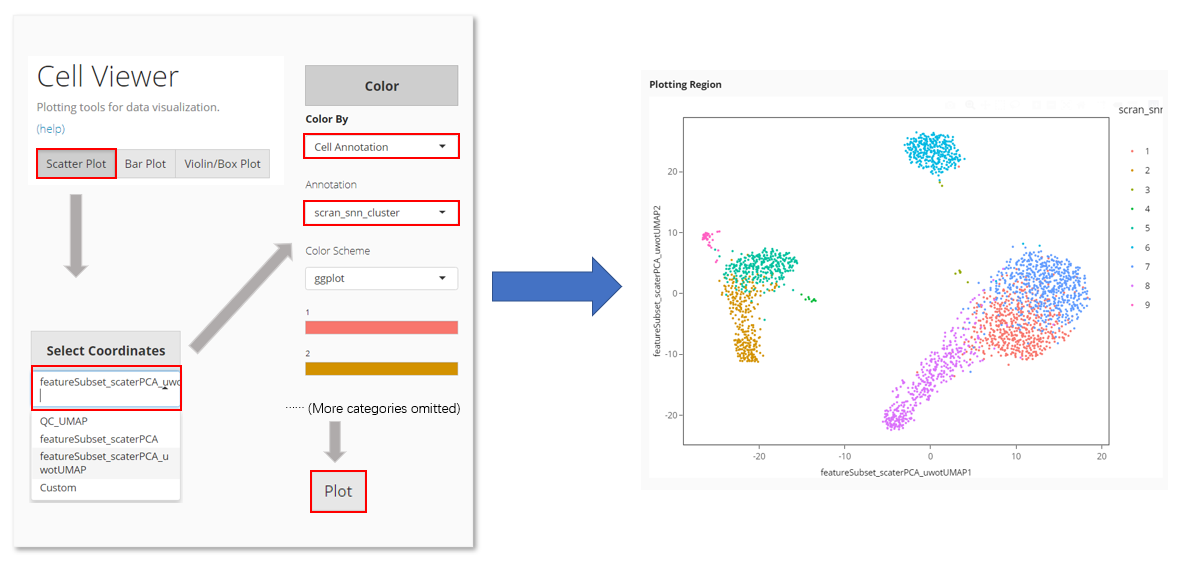Viewport: 1183px width, 566px height.
Task: Click the salmon color swatch for category 1
Action: (381, 327)
